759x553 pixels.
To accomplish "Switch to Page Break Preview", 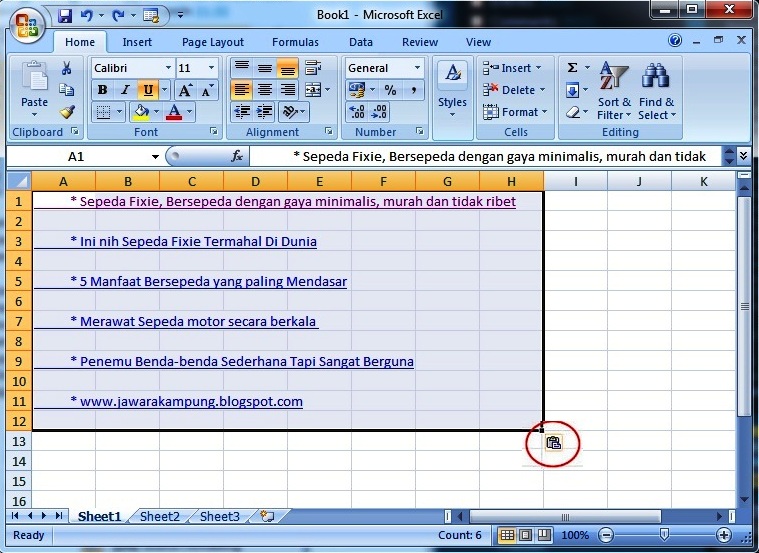I will (545, 535).
